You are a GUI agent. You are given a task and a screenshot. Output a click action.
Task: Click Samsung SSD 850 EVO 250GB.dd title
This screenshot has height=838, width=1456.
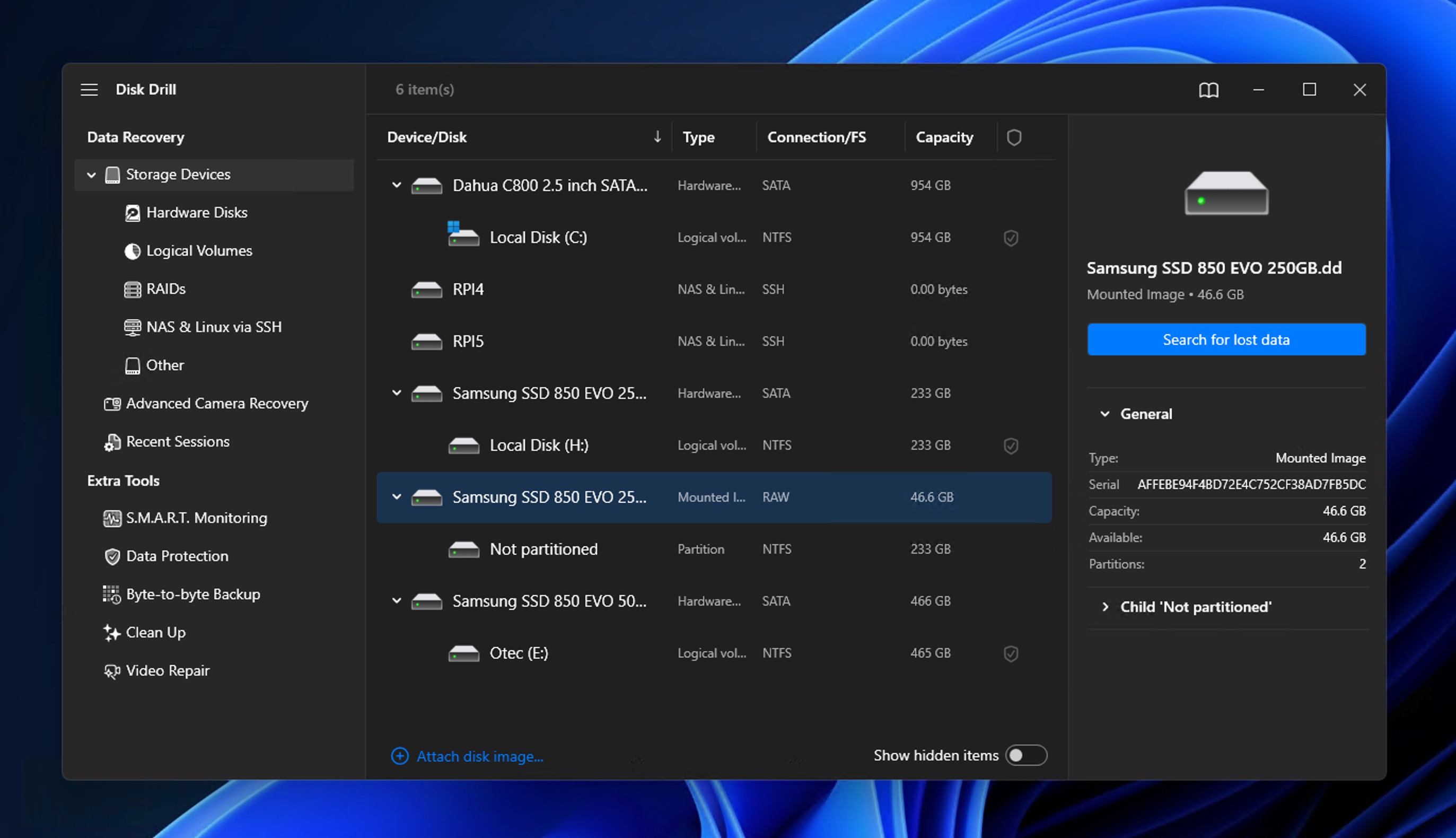pyautogui.click(x=1214, y=268)
